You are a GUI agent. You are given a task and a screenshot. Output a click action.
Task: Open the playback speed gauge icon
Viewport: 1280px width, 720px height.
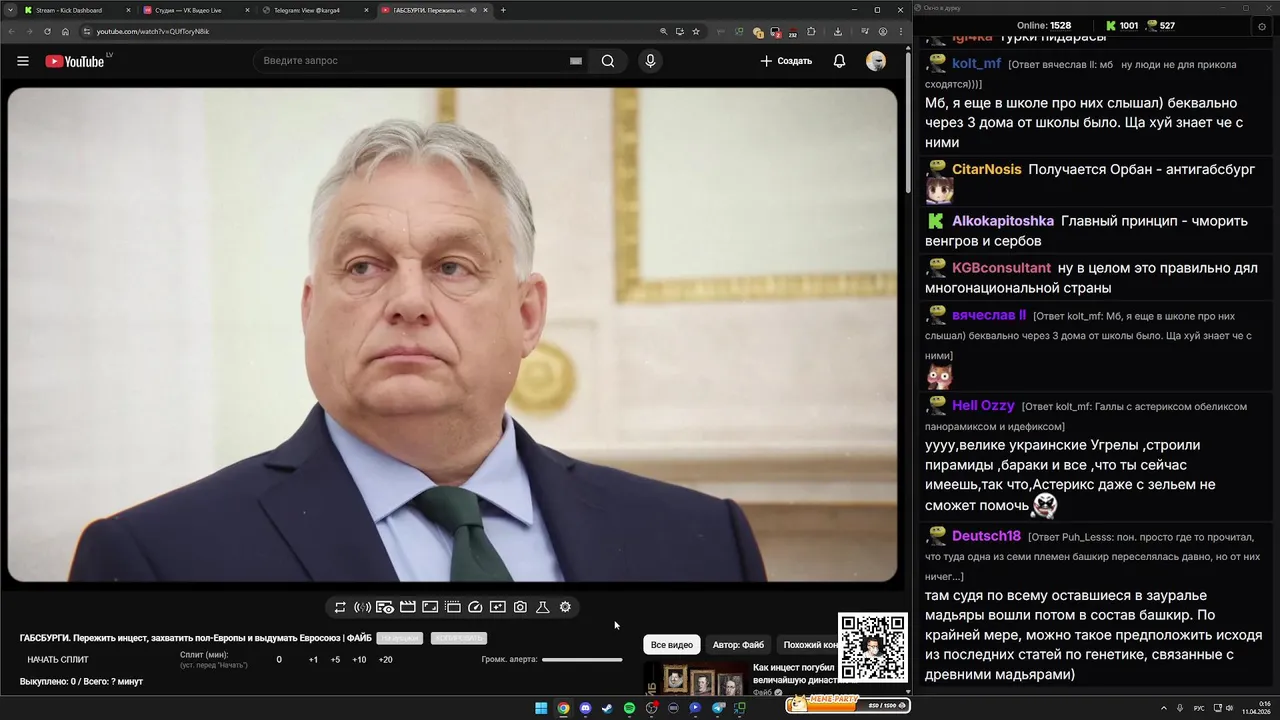point(475,607)
